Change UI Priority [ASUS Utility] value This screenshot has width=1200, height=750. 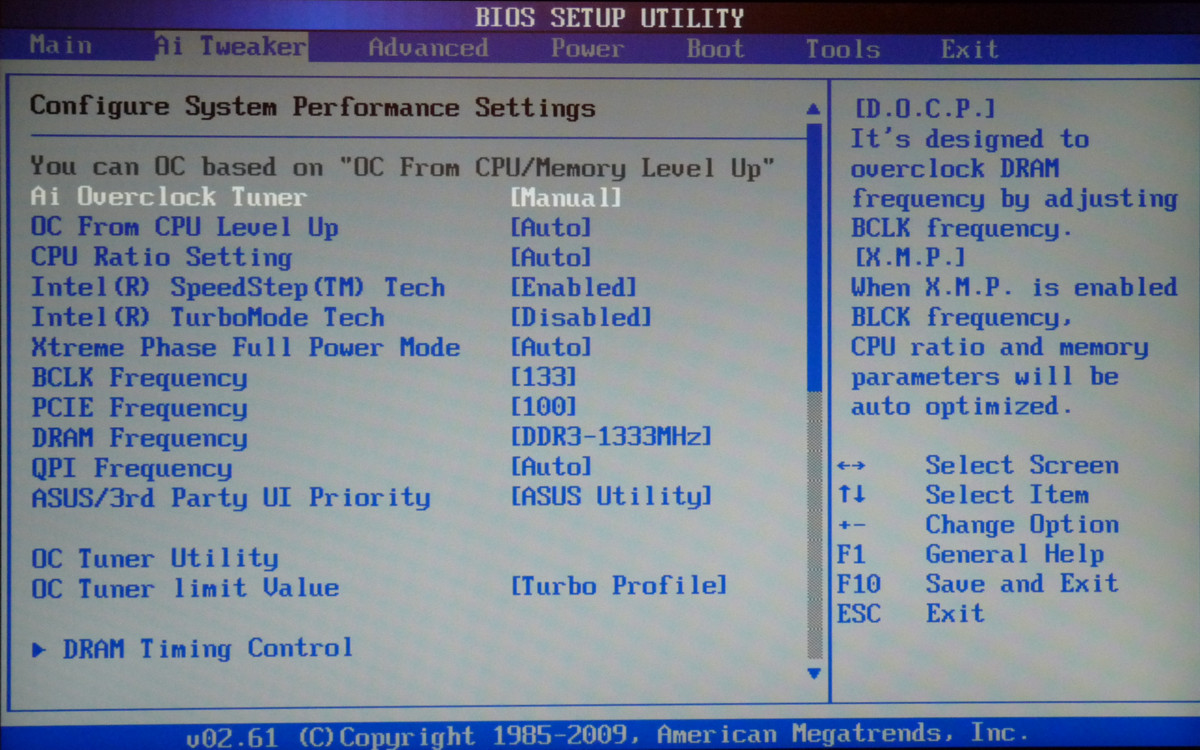click(x=611, y=497)
